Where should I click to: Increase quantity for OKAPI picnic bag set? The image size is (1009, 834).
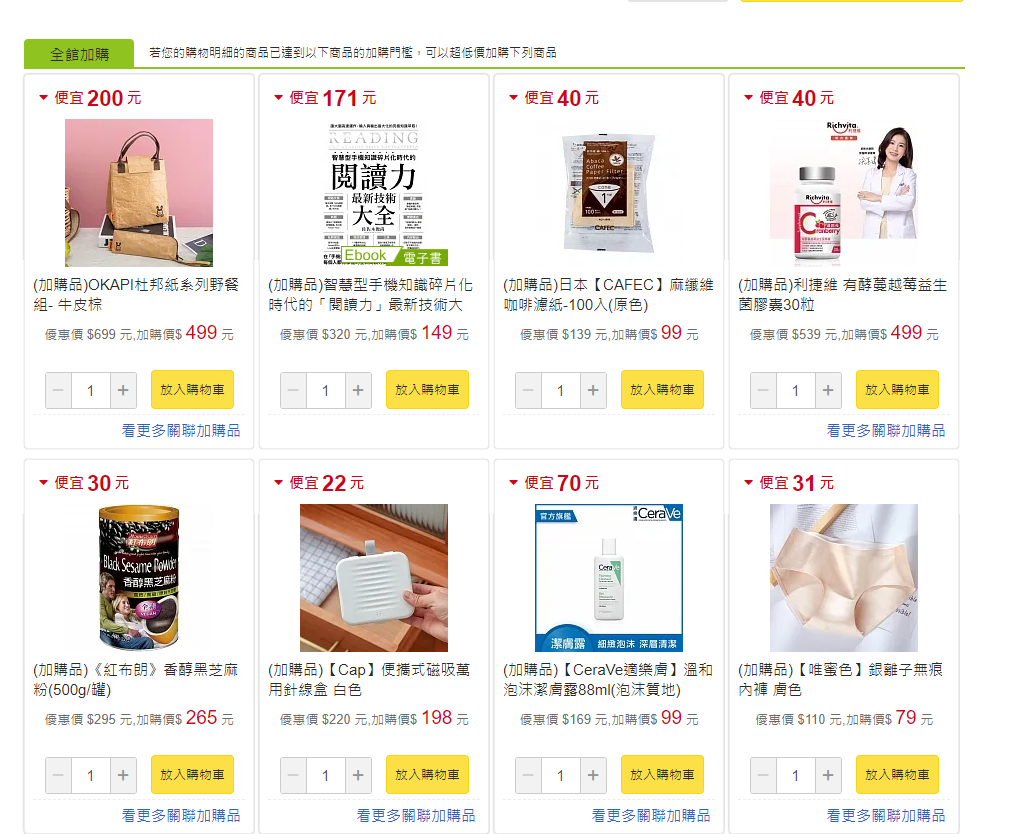point(123,390)
